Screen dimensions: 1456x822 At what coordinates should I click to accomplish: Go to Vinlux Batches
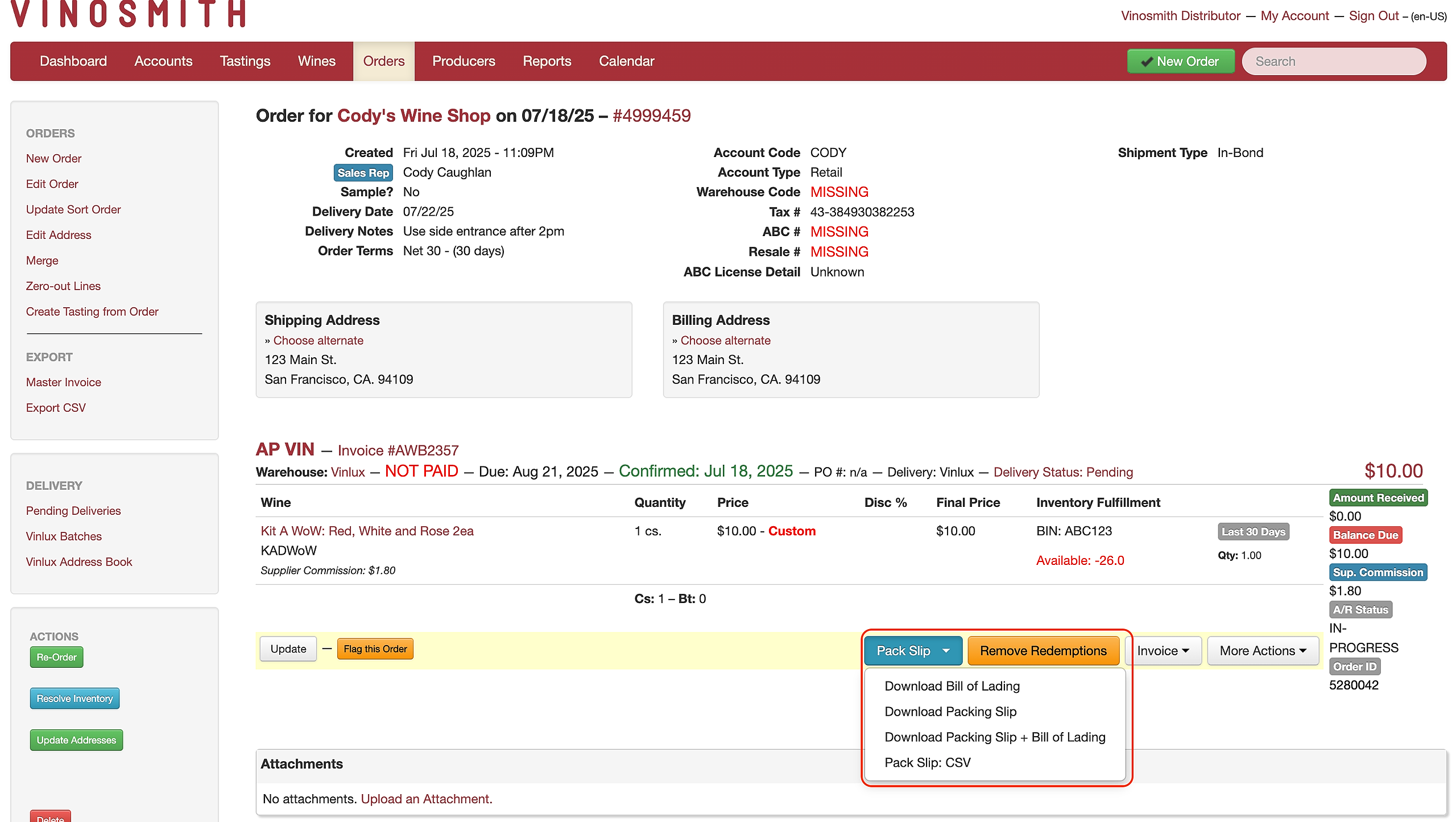click(x=64, y=536)
